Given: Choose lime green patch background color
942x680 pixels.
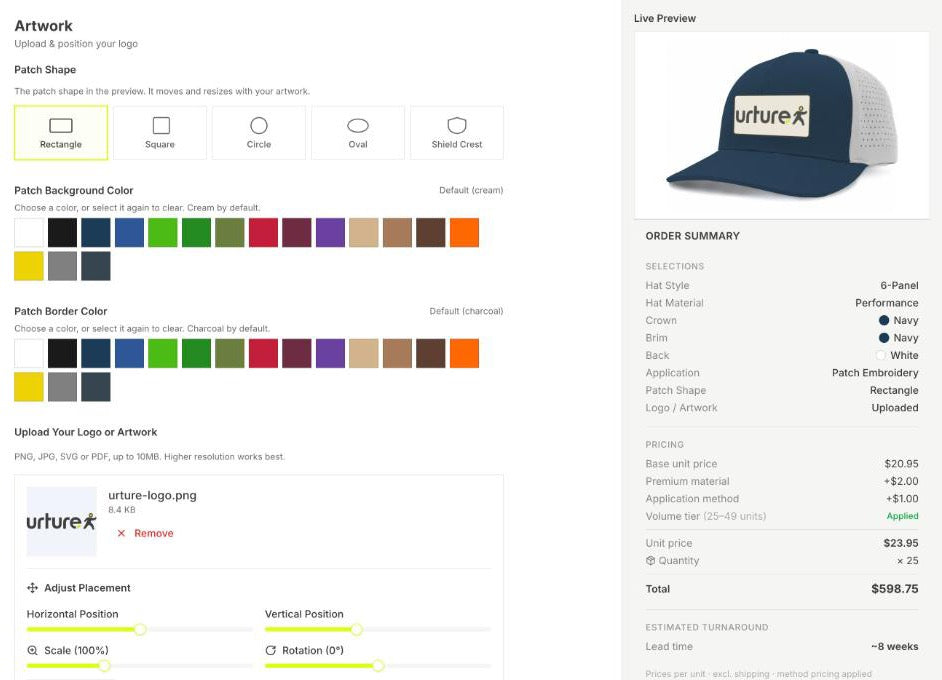Looking at the screenshot, I should point(163,232).
